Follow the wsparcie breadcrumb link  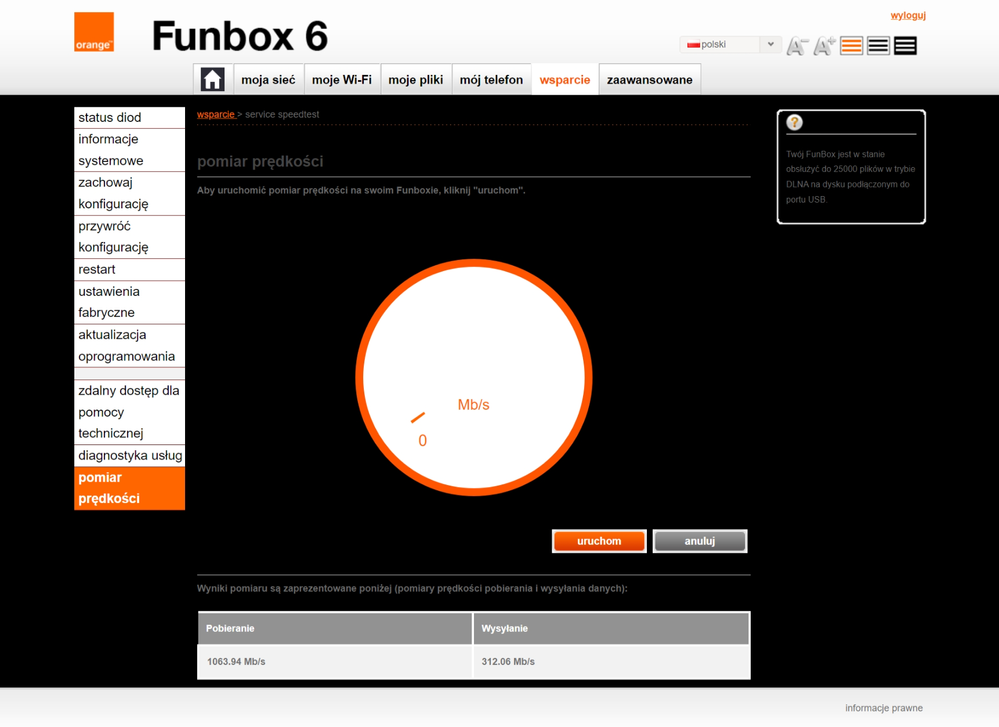[215, 115]
